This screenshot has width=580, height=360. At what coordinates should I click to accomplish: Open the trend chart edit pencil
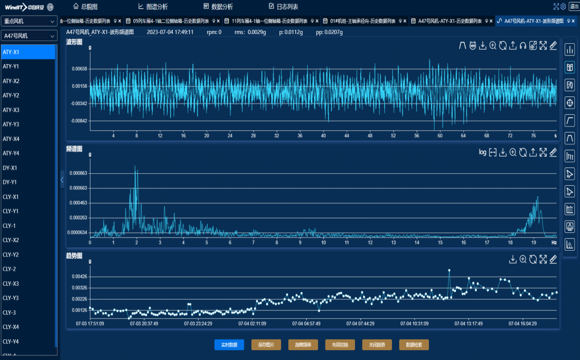click(x=553, y=259)
